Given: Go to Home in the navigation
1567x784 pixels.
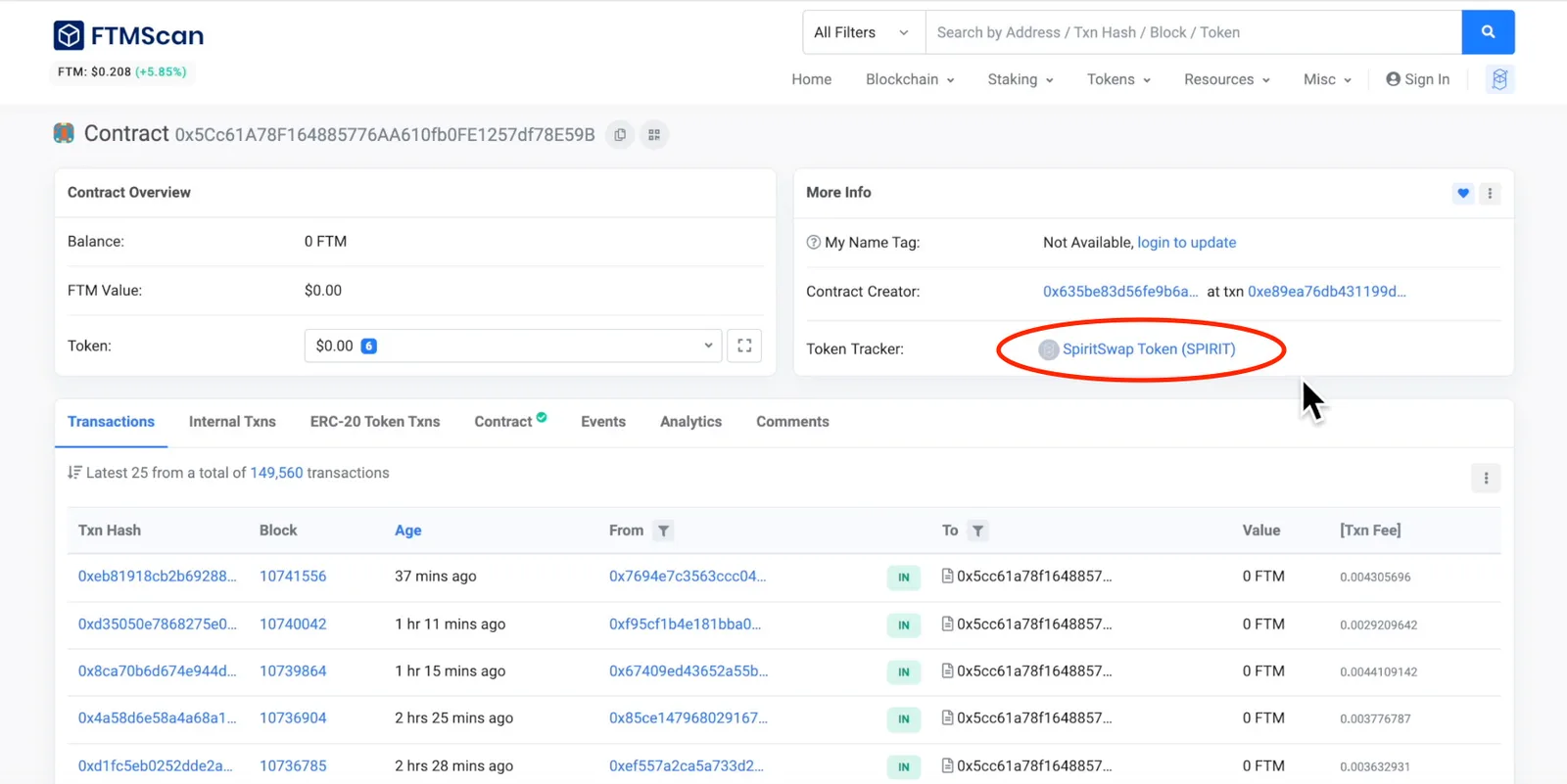Looking at the screenshot, I should 812,79.
